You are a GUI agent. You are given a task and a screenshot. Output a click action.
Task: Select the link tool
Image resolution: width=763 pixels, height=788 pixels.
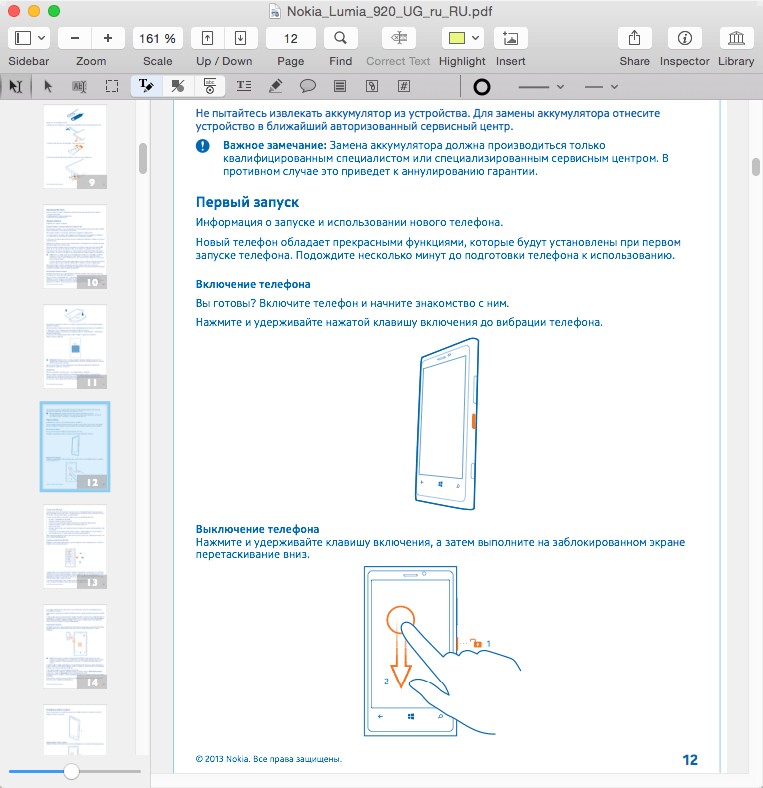click(372, 86)
